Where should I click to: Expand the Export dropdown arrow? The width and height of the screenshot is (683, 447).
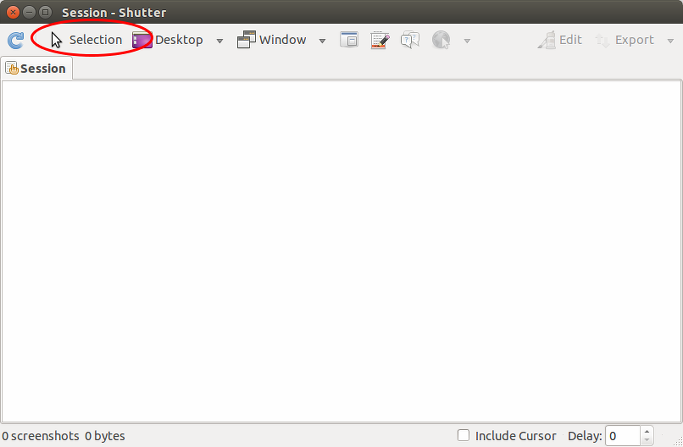coord(670,41)
